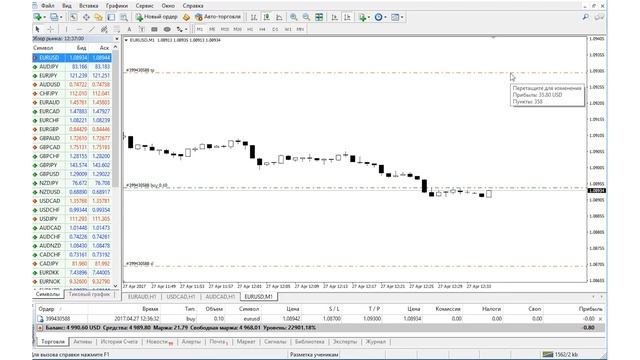Toggle the Data Window crosshair-circle icon
The height and width of the screenshot is (360, 640).
(86, 17)
